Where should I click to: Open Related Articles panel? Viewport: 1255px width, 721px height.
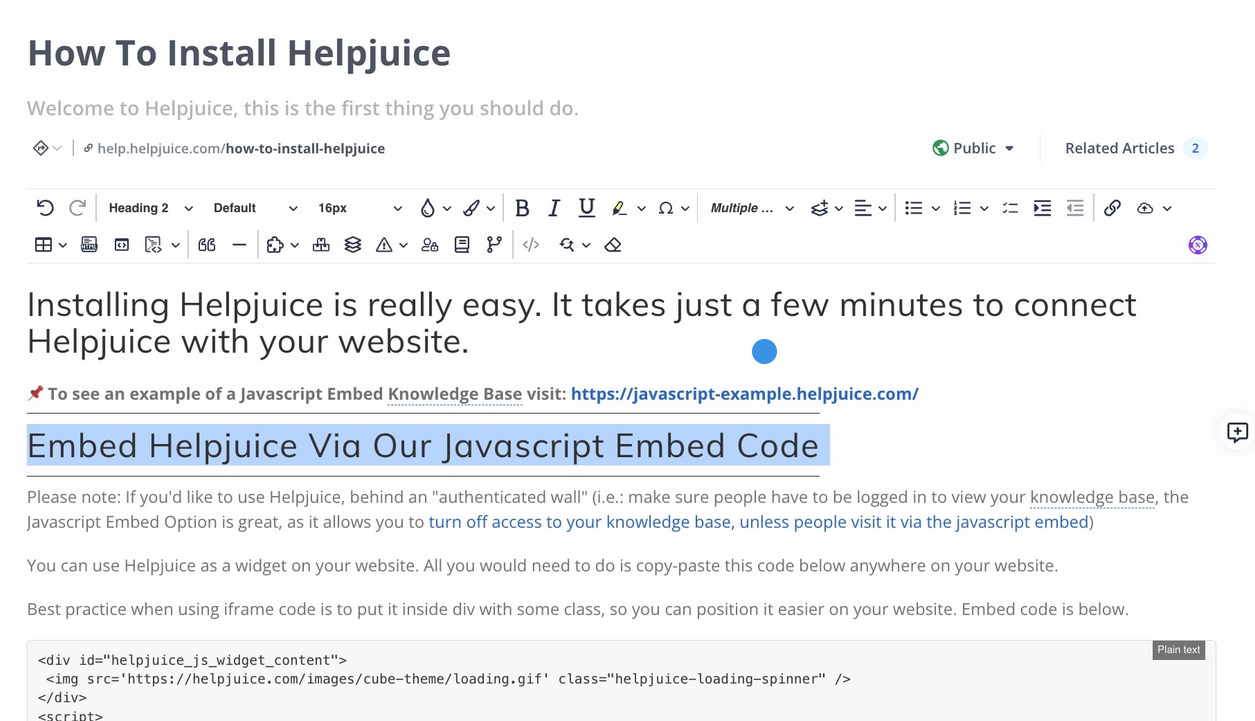click(1135, 148)
